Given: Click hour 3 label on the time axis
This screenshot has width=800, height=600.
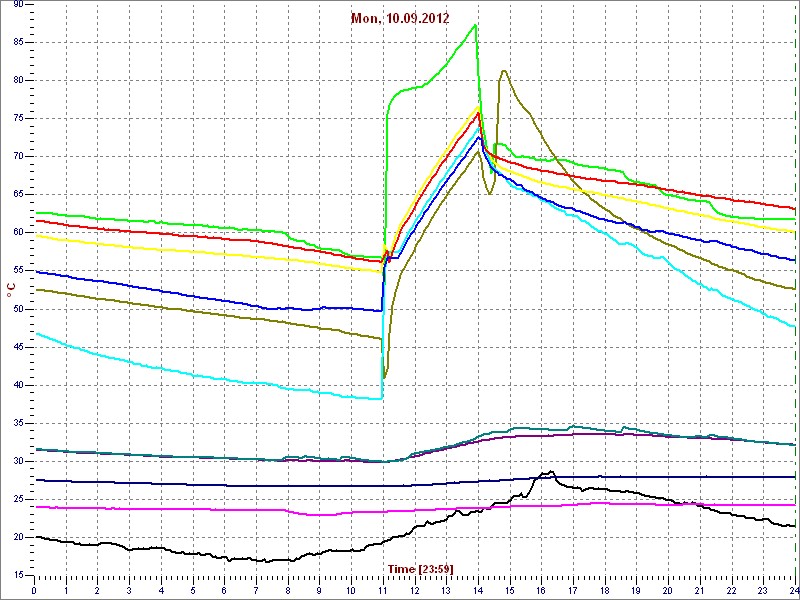Looking at the screenshot, I should point(129,591).
